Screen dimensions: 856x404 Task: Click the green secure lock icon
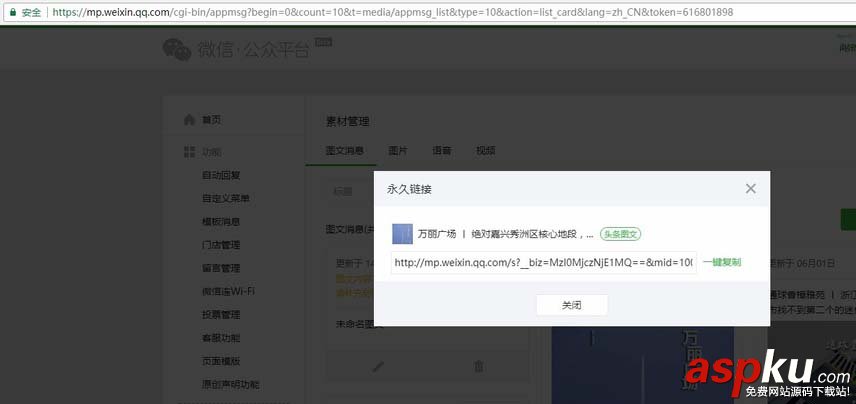tap(13, 12)
